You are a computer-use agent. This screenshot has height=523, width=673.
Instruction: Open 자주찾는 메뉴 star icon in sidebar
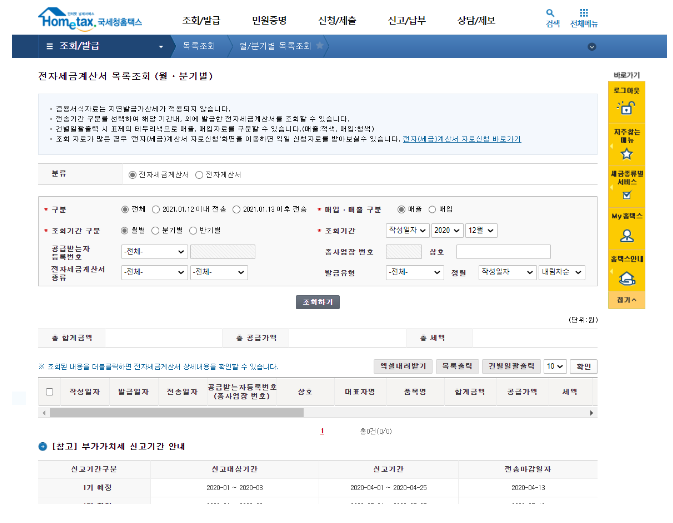[x=627, y=154]
